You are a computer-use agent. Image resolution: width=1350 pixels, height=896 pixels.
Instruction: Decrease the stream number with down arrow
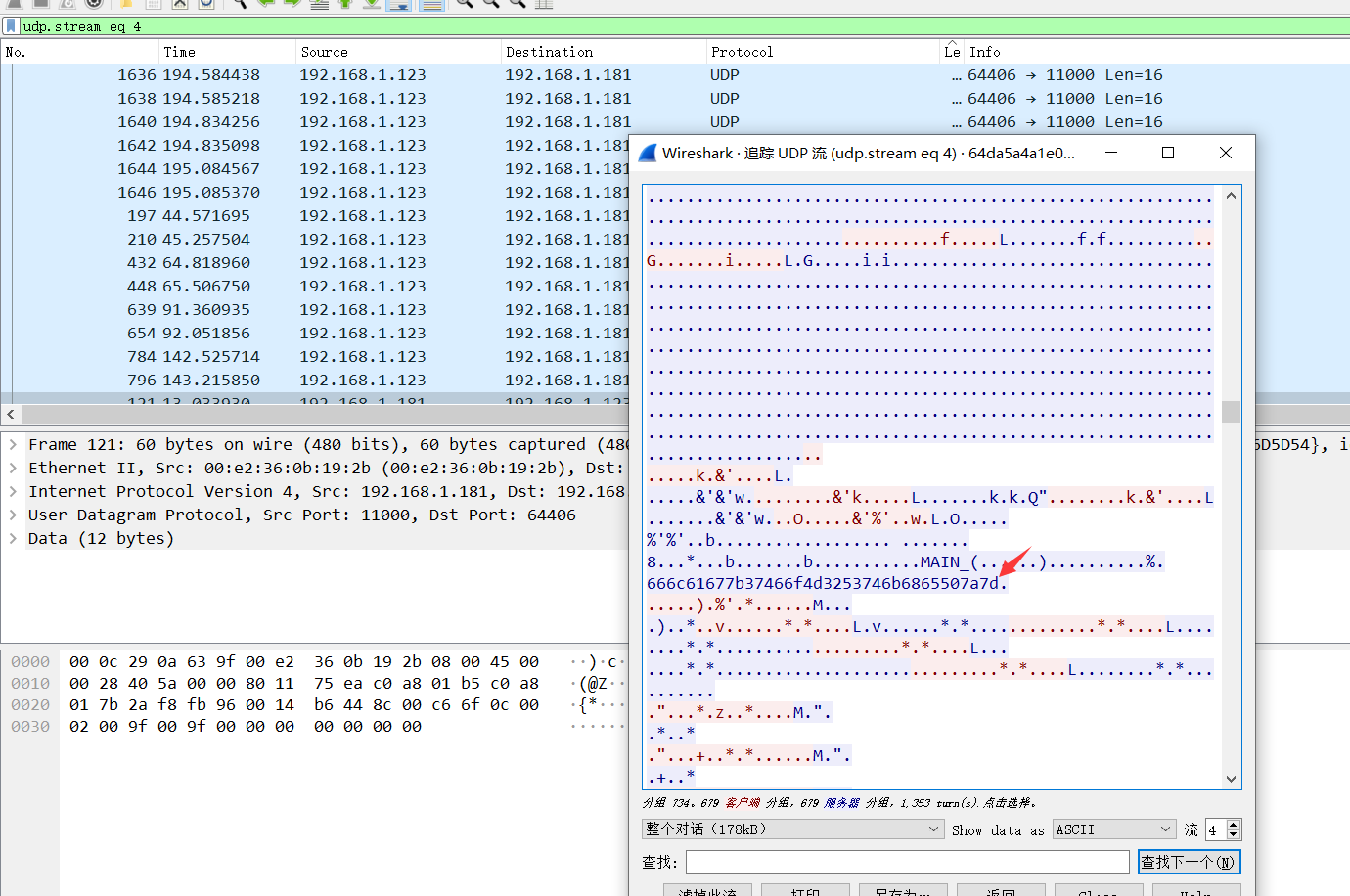pos(1234,834)
